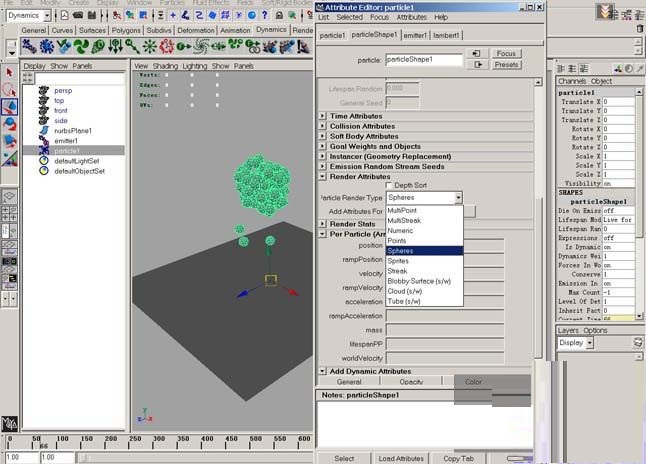Collapse the Render Attributes section
646x464 pixels.
coord(323,176)
